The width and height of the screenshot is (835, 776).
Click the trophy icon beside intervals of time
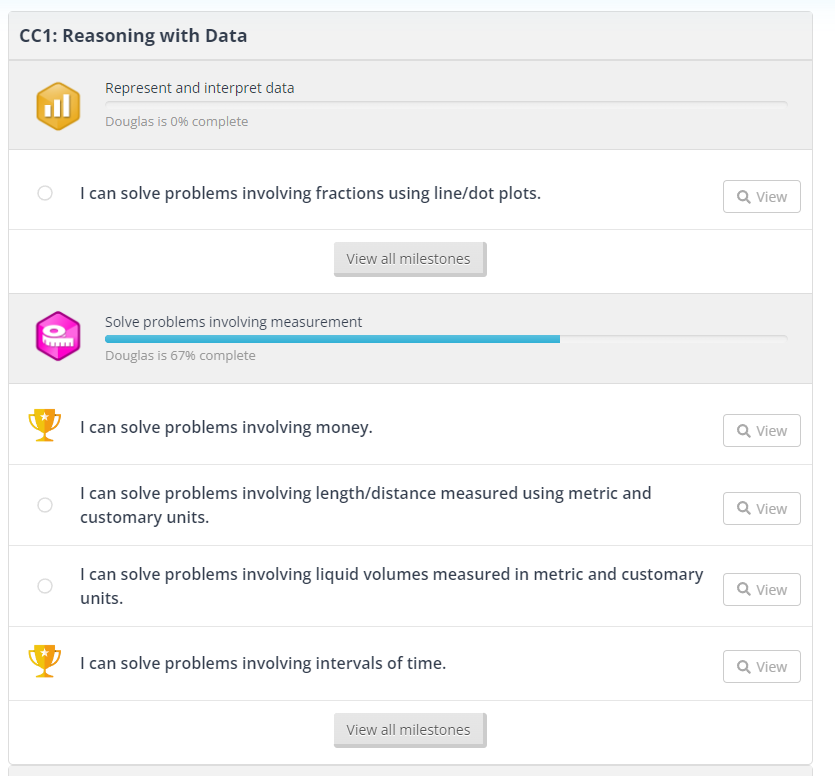tap(45, 662)
